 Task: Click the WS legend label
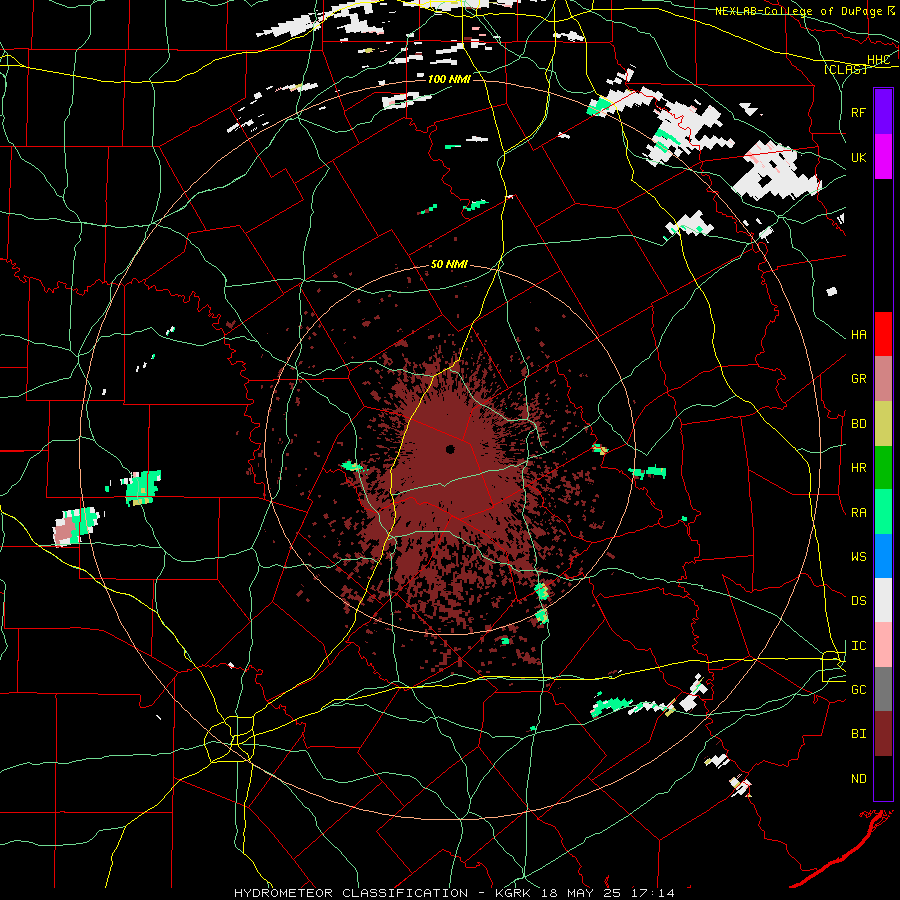(x=858, y=557)
